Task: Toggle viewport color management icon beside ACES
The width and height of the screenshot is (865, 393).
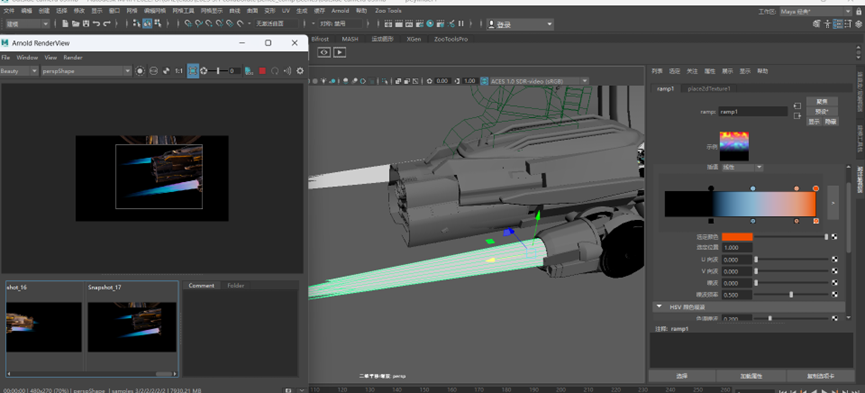Action: [x=484, y=81]
